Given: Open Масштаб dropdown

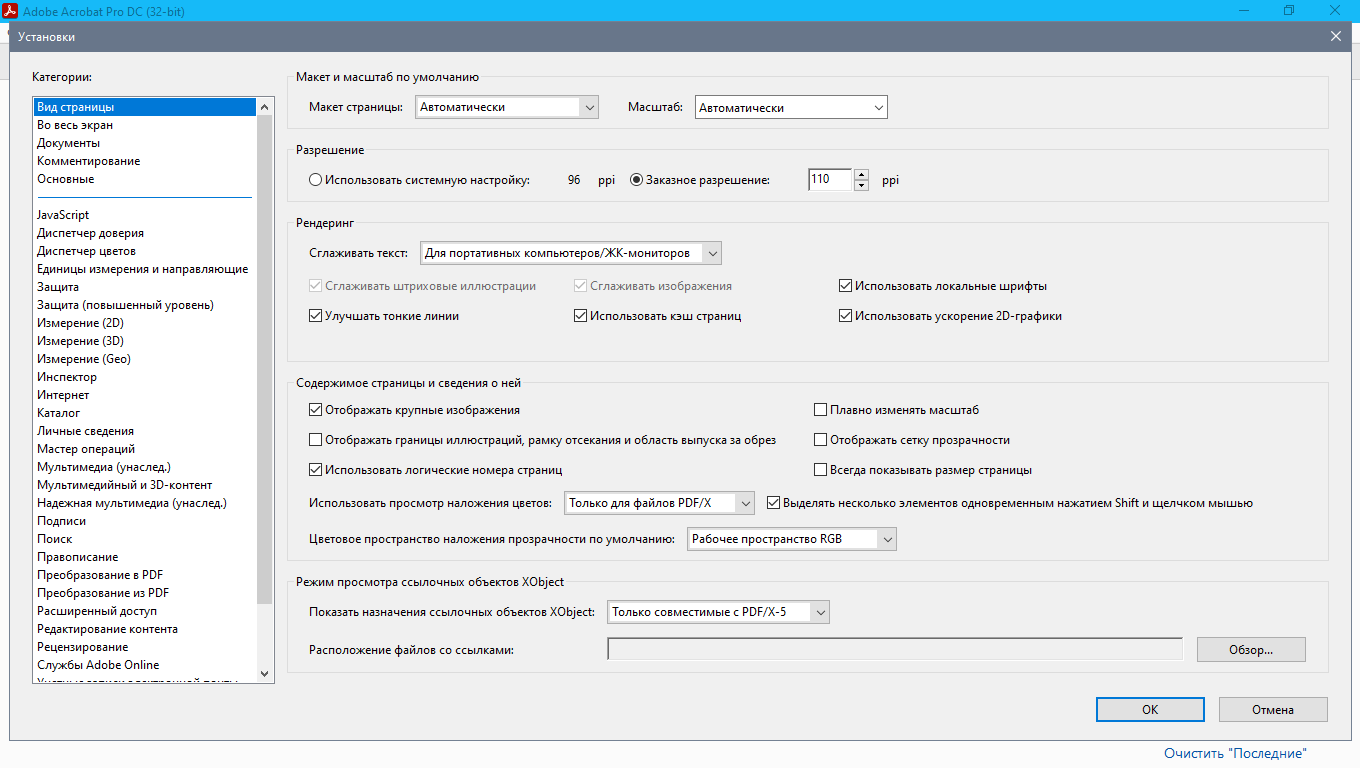Looking at the screenshot, I should 791,107.
